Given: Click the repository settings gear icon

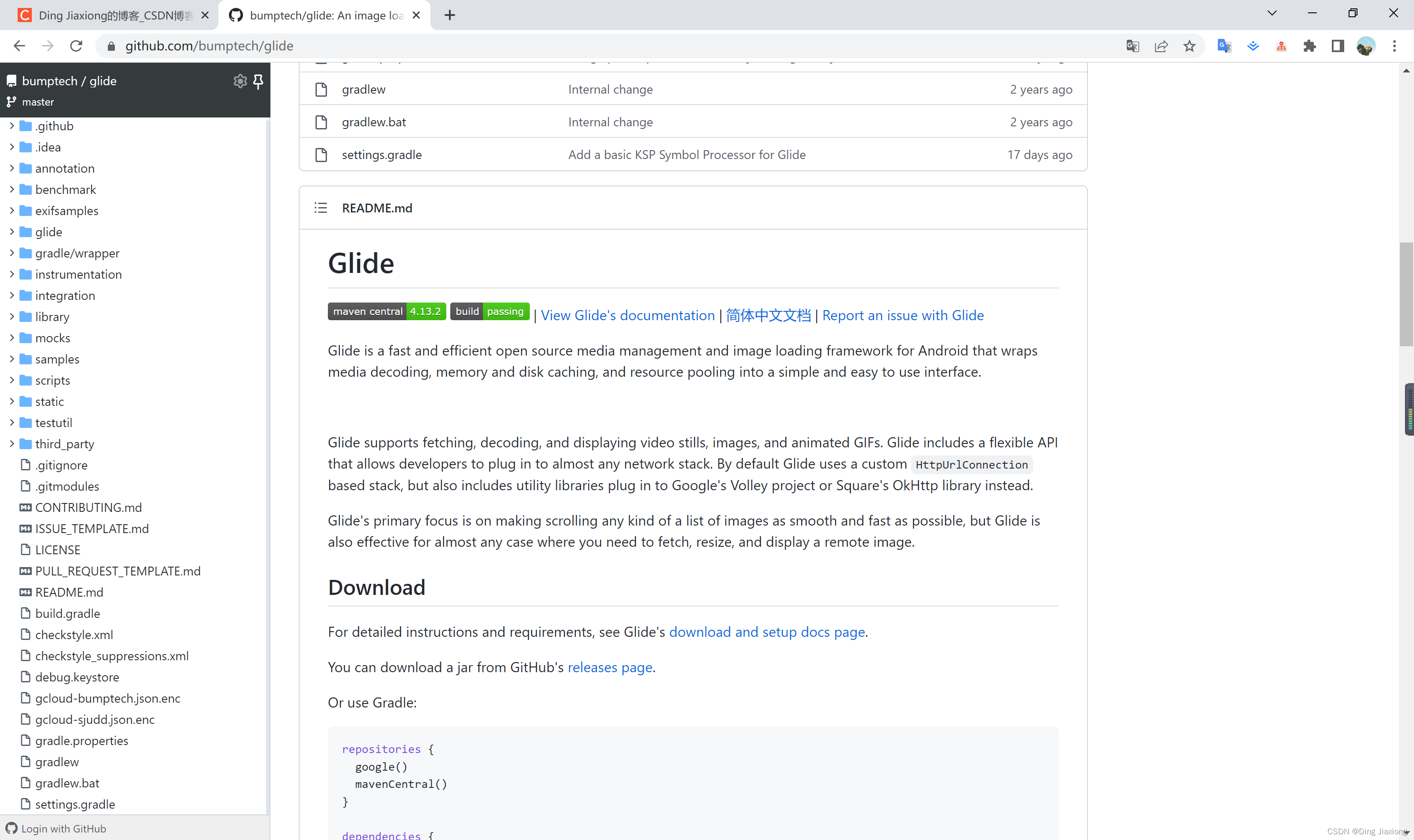Looking at the screenshot, I should point(240,81).
